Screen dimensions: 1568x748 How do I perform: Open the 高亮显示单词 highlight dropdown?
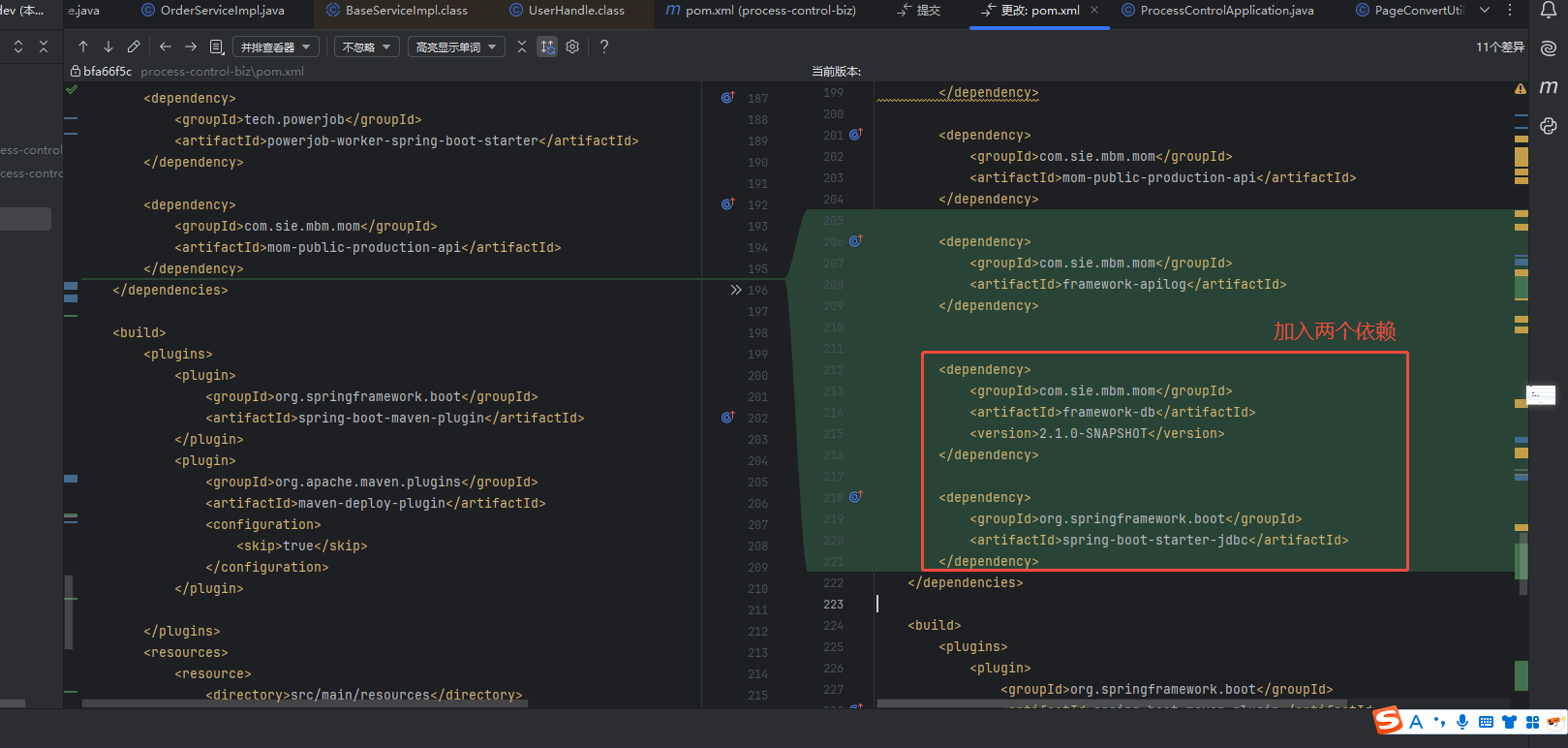pos(455,47)
